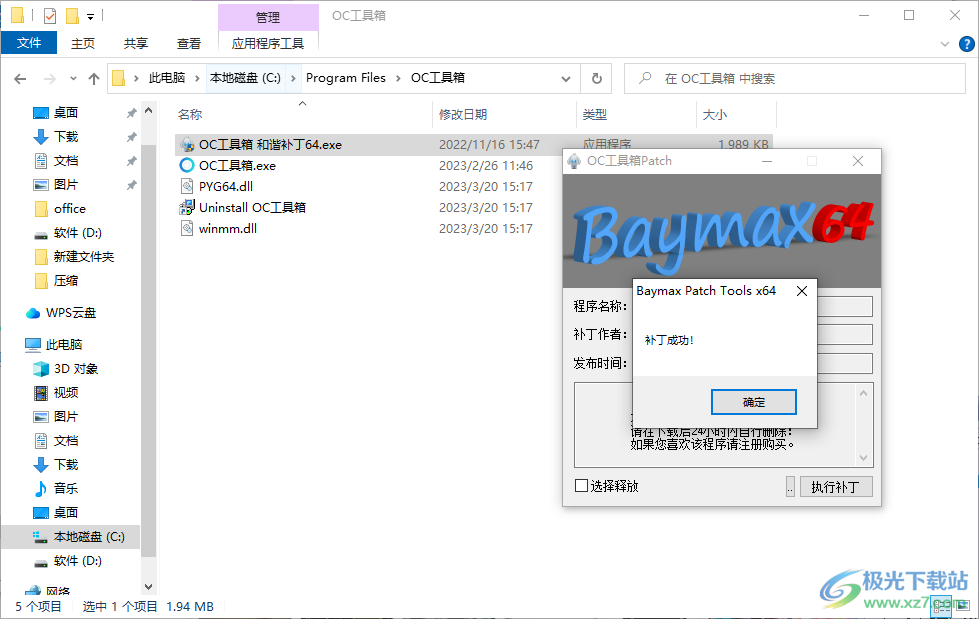This screenshot has height=619, width=979.
Task: Switch to details view icon in status bar
Action: click(x=941, y=606)
